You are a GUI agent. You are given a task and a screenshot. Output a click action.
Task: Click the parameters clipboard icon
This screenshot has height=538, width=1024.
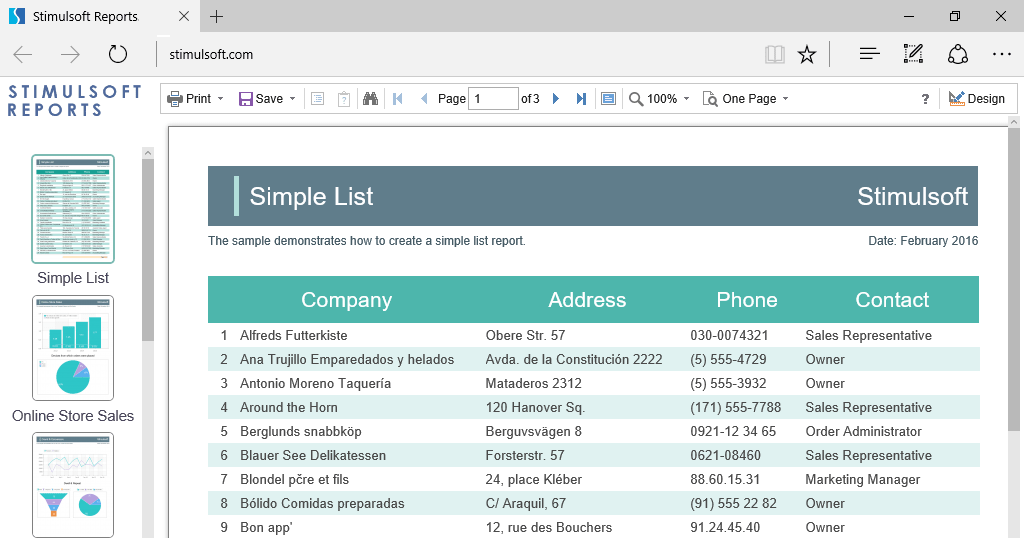tap(344, 99)
